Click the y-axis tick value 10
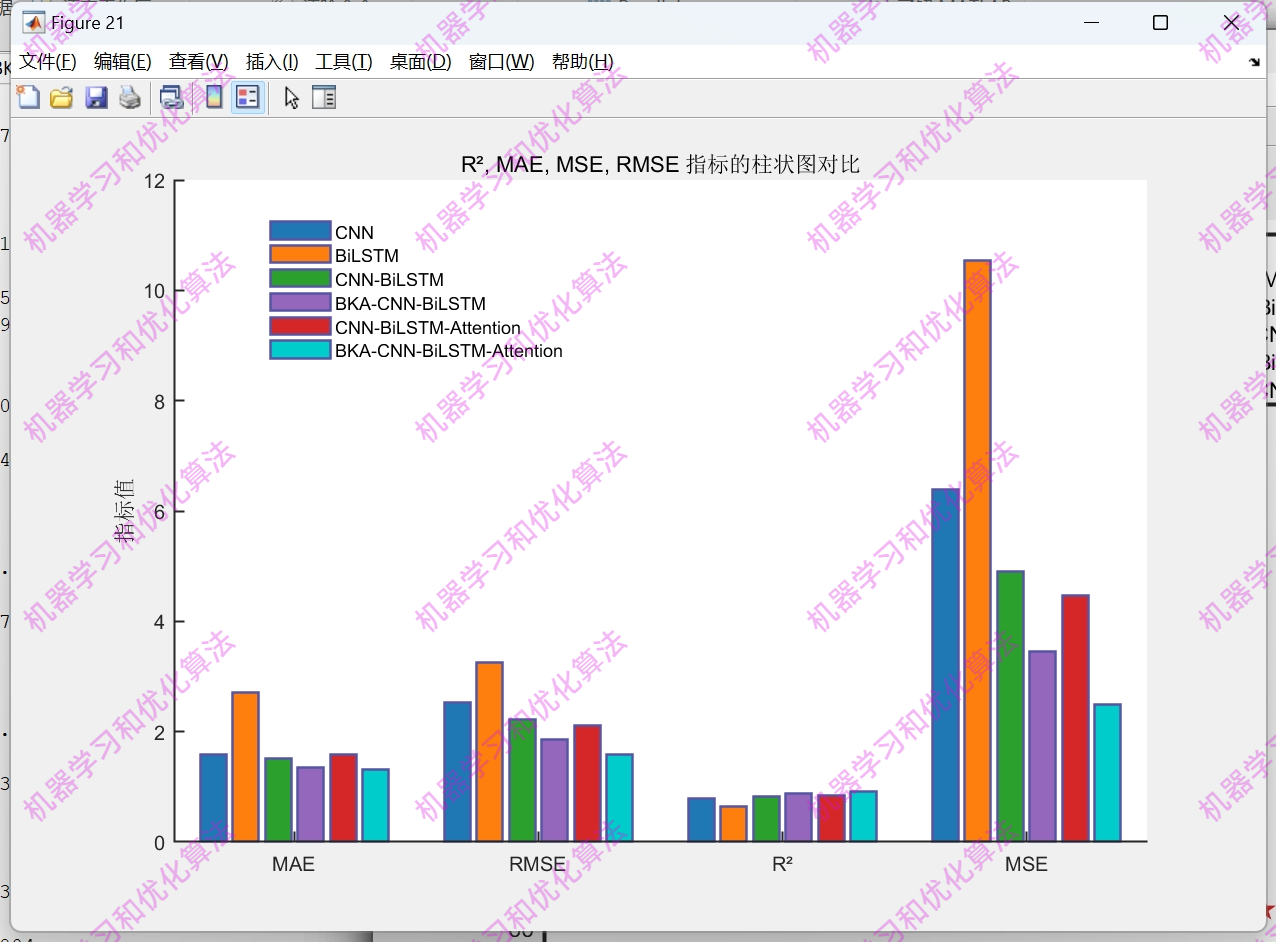 point(153,291)
